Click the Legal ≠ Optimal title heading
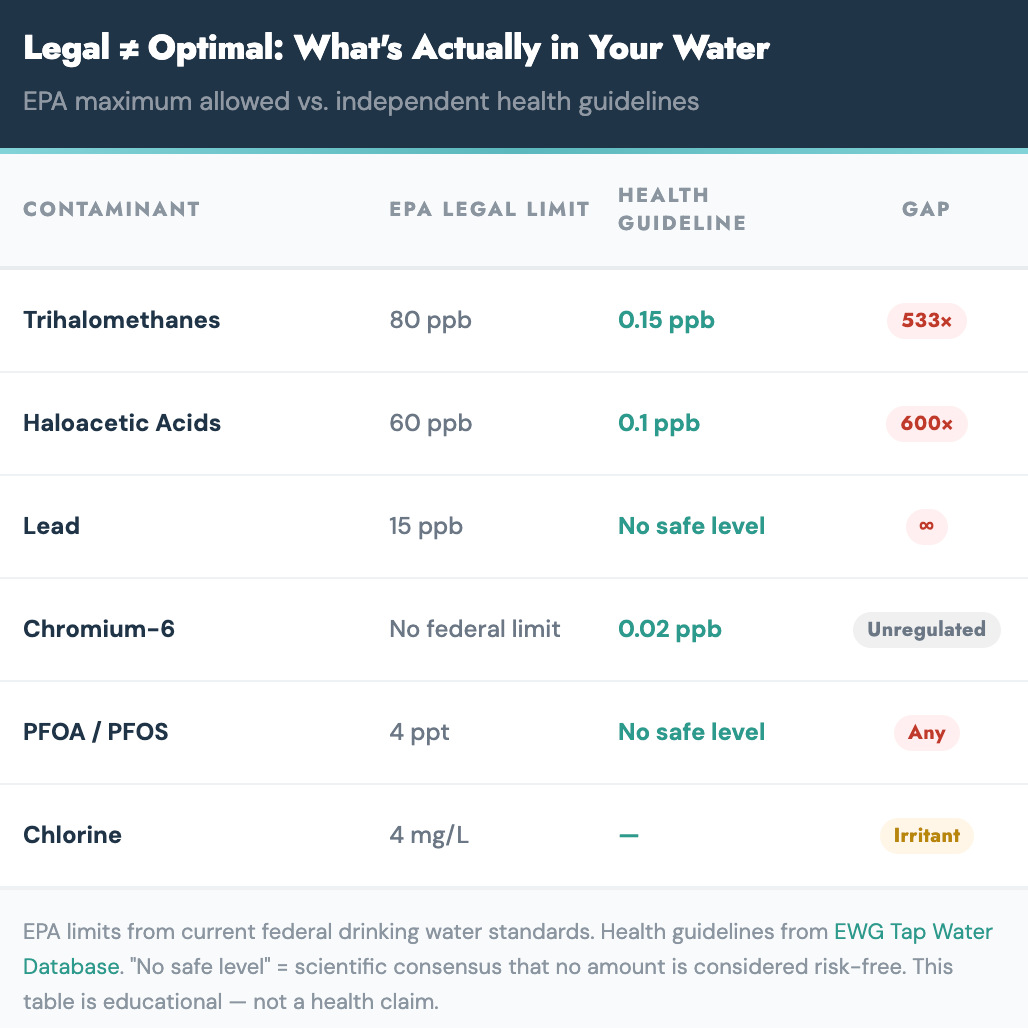This screenshot has width=1028, height=1028. coord(396,48)
